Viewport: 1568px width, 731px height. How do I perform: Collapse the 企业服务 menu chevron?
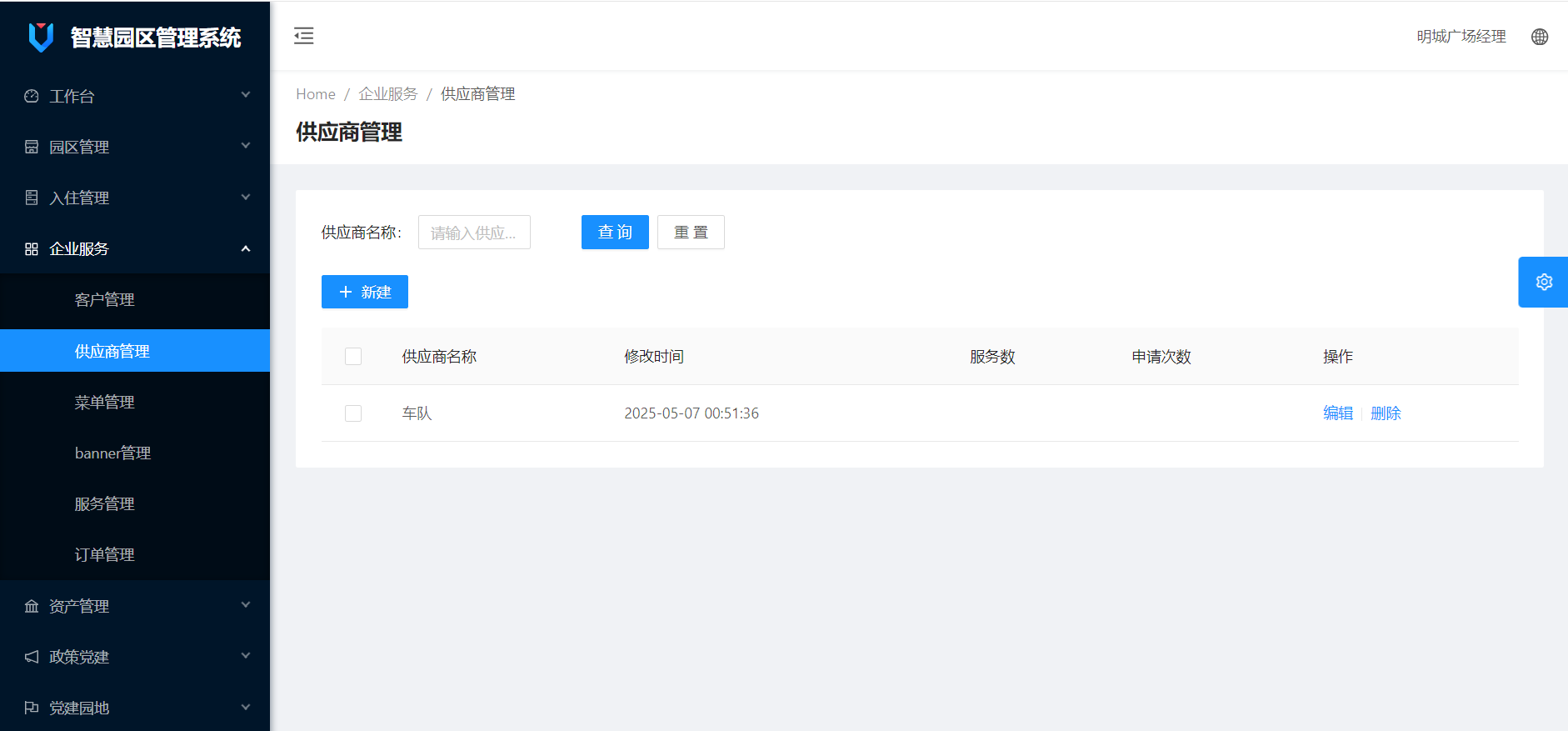(246, 249)
